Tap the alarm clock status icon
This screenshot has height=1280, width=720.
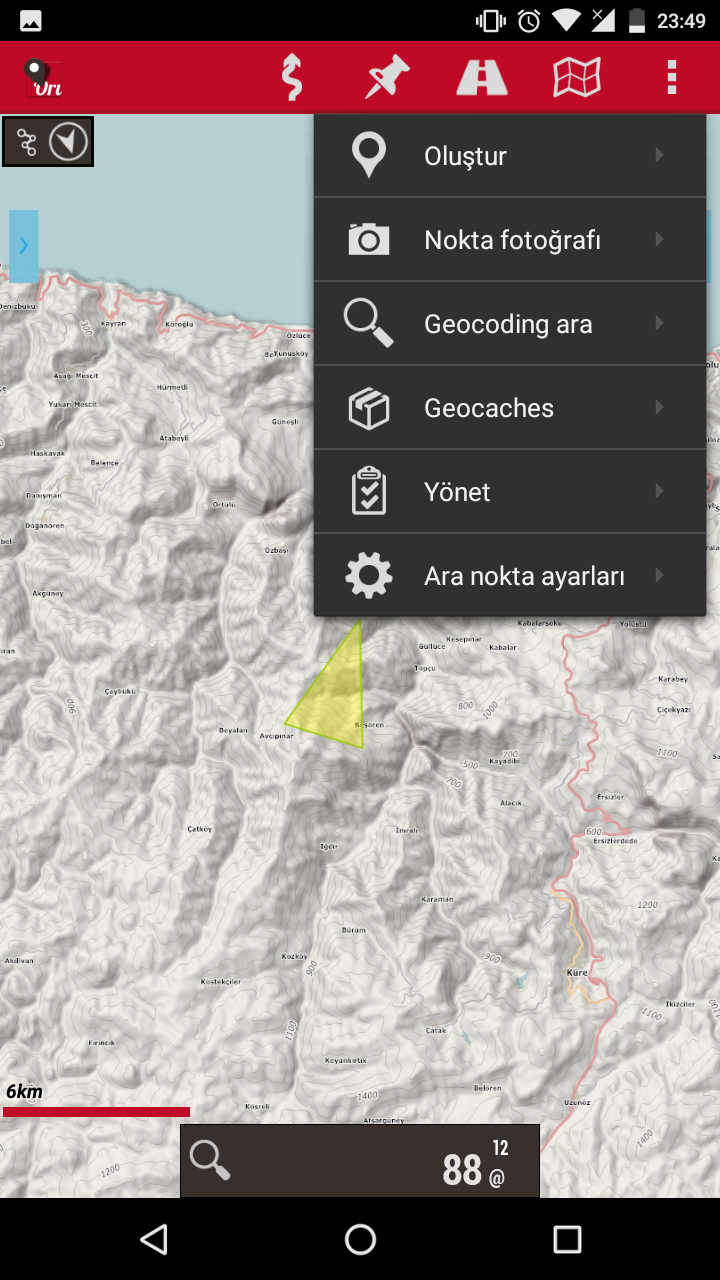coord(529,20)
